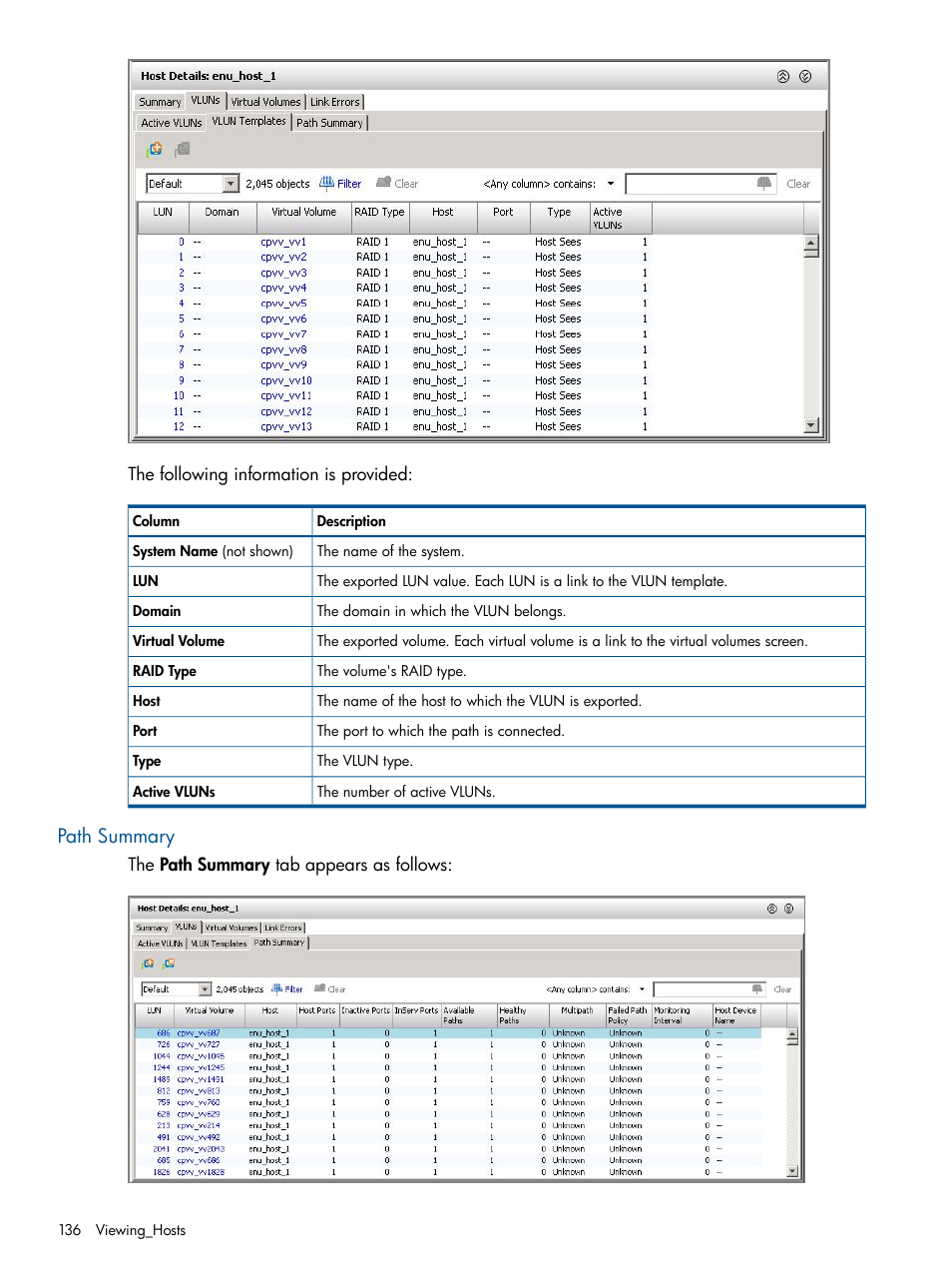Click Clear button right of bottom search field
952x1269 pixels.
(782, 989)
